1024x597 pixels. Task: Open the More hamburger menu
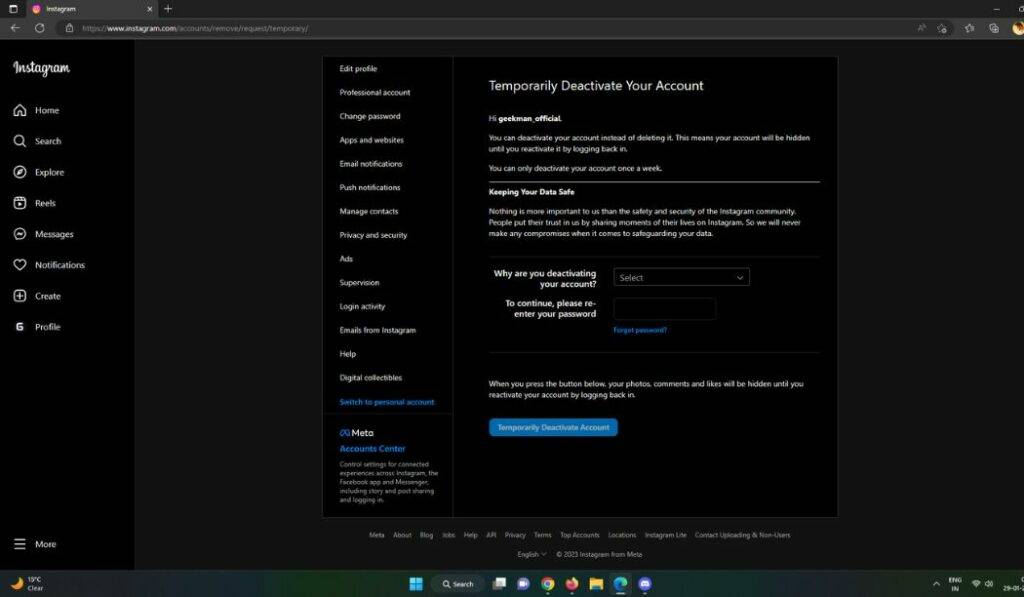click(x=20, y=545)
